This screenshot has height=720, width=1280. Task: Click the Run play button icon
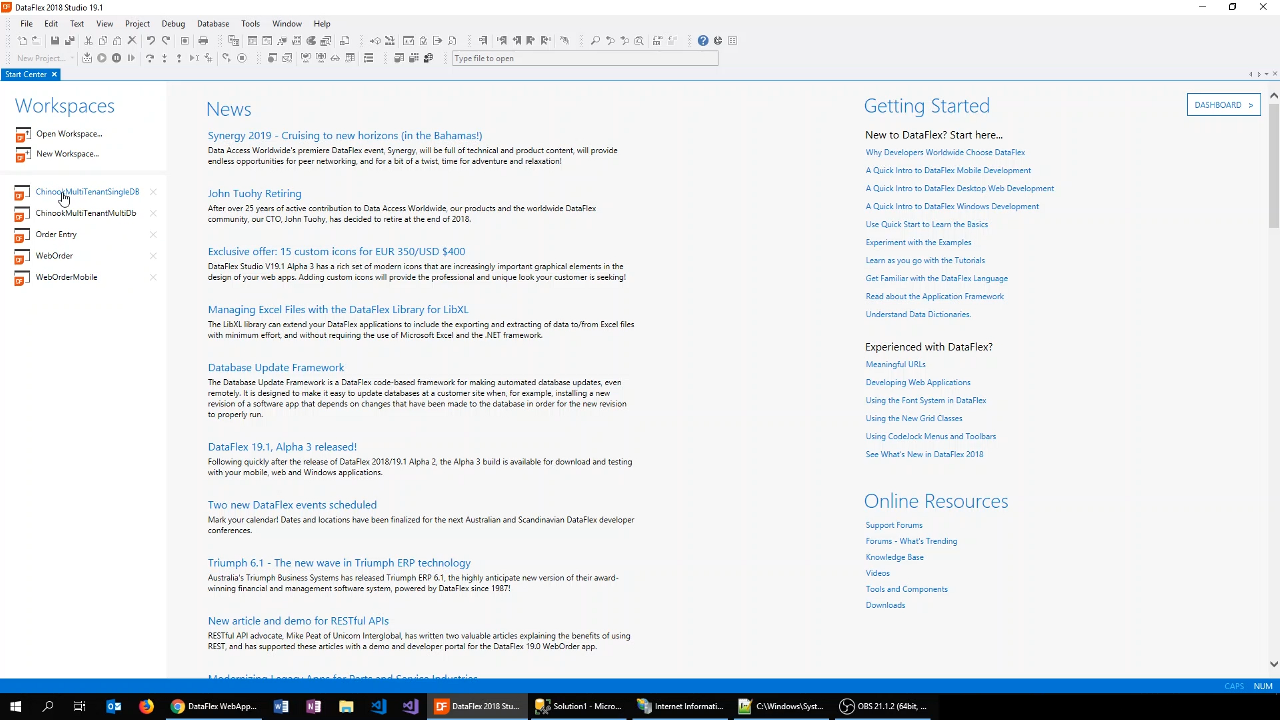click(101, 58)
